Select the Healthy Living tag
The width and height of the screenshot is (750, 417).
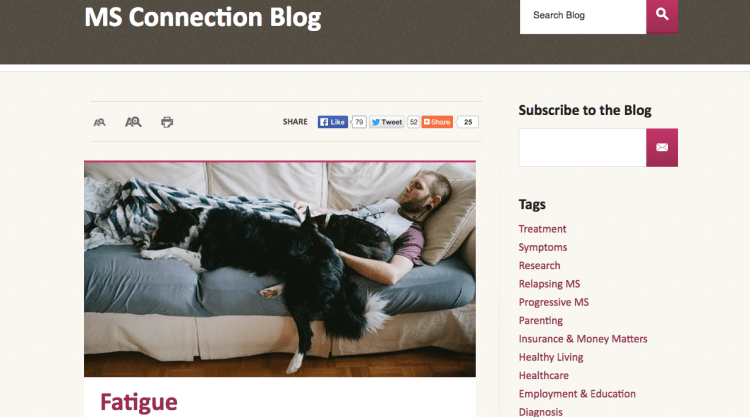pyautogui.click(x=551, y=357)
